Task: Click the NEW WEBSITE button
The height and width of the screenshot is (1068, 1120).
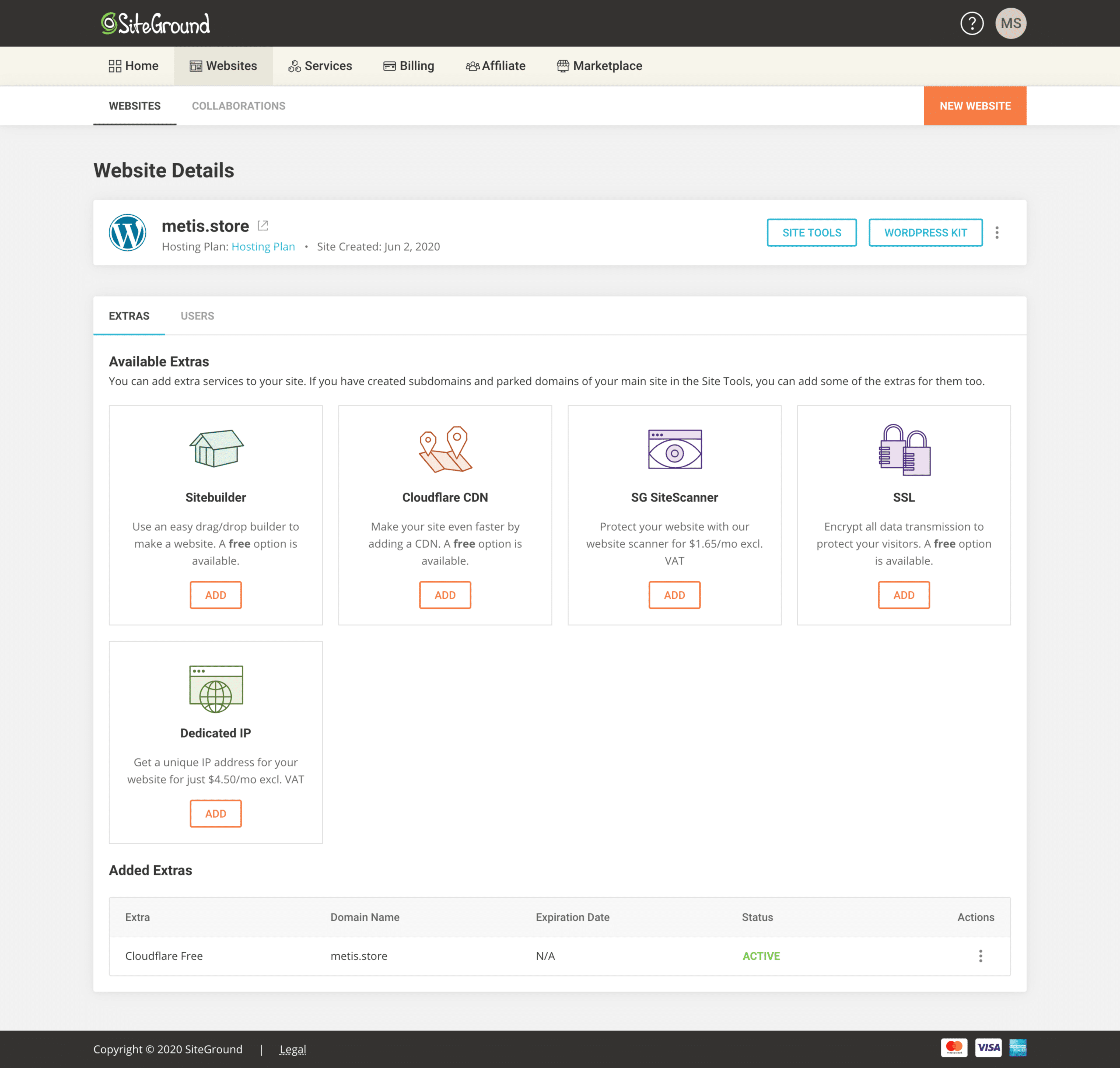Action: (975, 106)
